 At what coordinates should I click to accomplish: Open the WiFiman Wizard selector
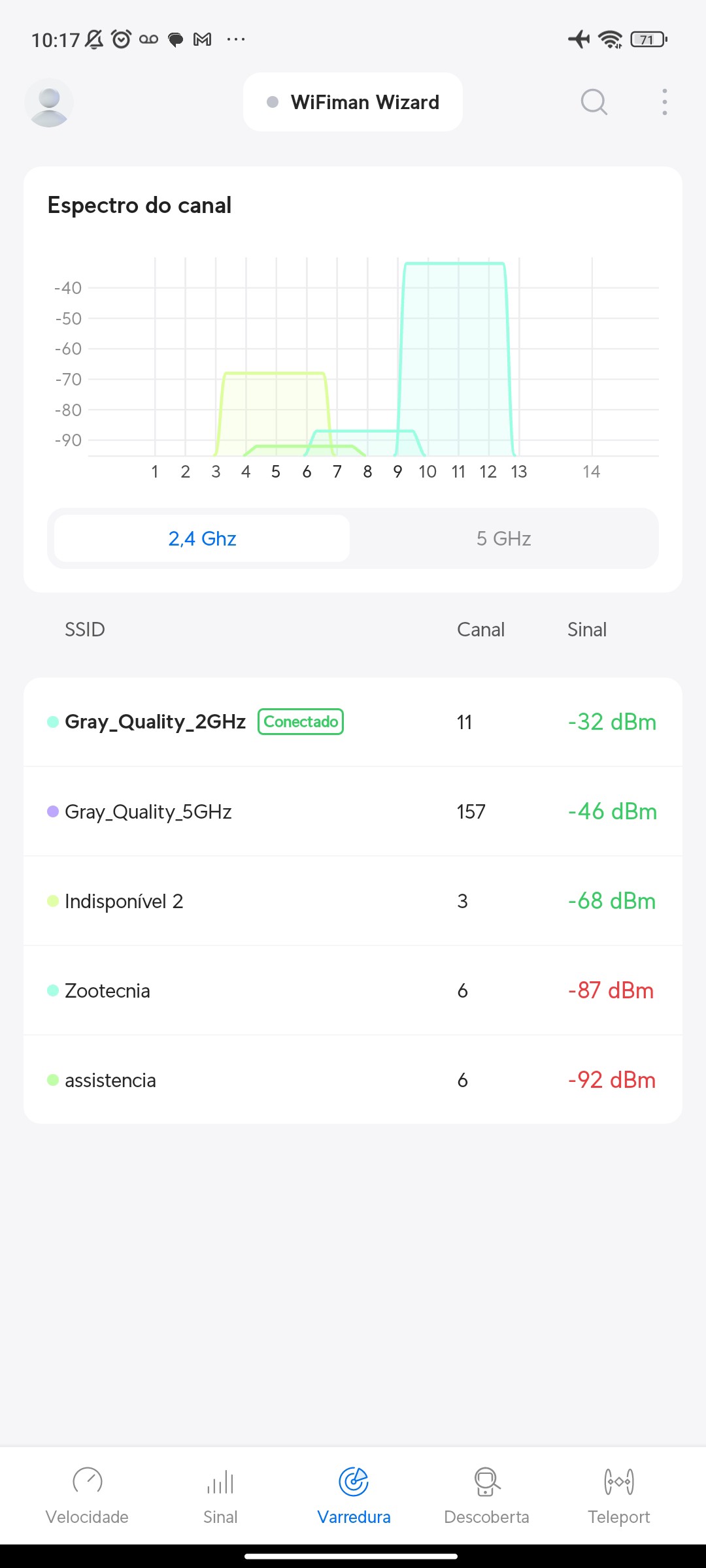click(353, 102)
